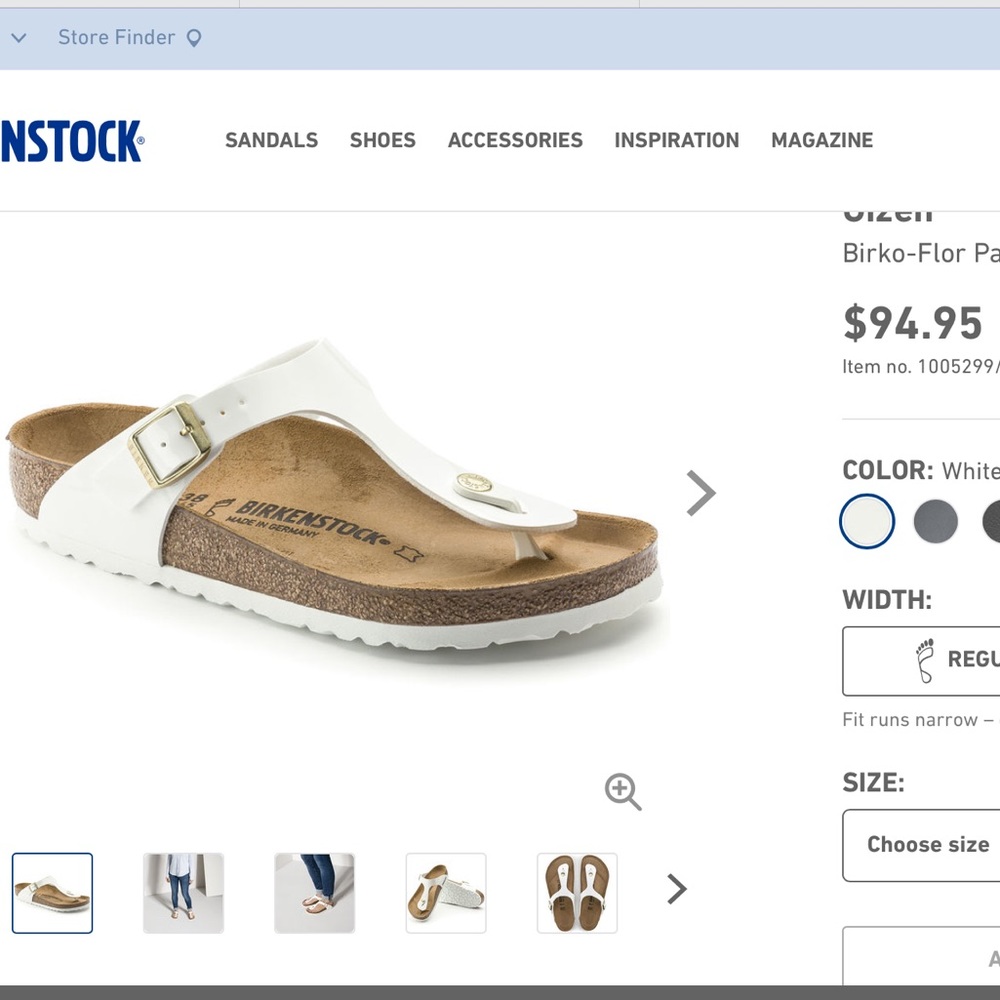
Task: Select the white color option
Action: tap(866, 521)
